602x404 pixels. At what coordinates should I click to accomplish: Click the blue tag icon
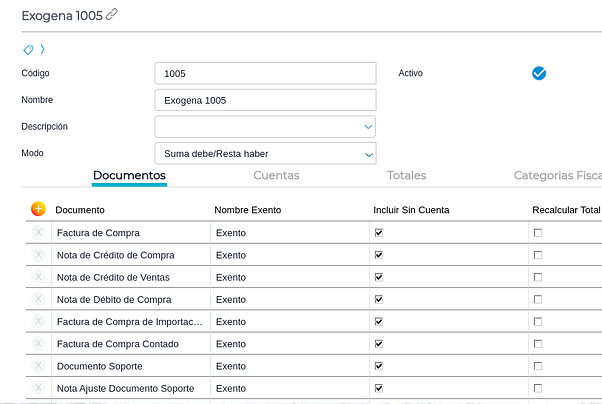28,49
